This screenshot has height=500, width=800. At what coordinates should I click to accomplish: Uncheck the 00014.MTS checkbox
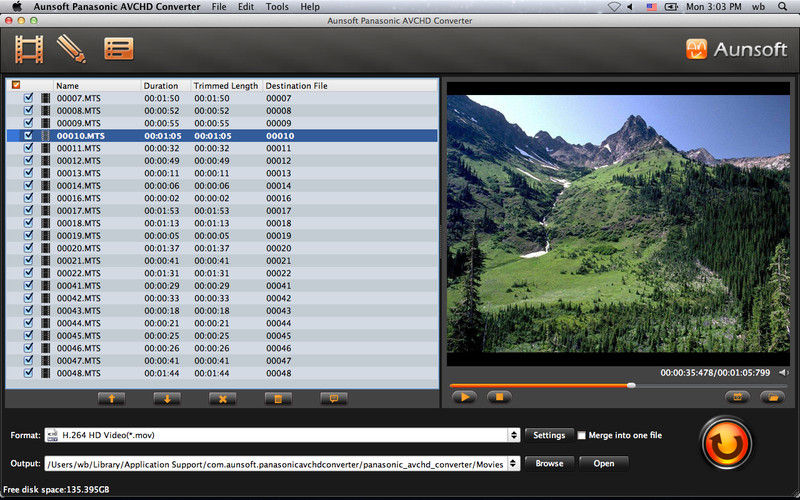coord(29,185)
